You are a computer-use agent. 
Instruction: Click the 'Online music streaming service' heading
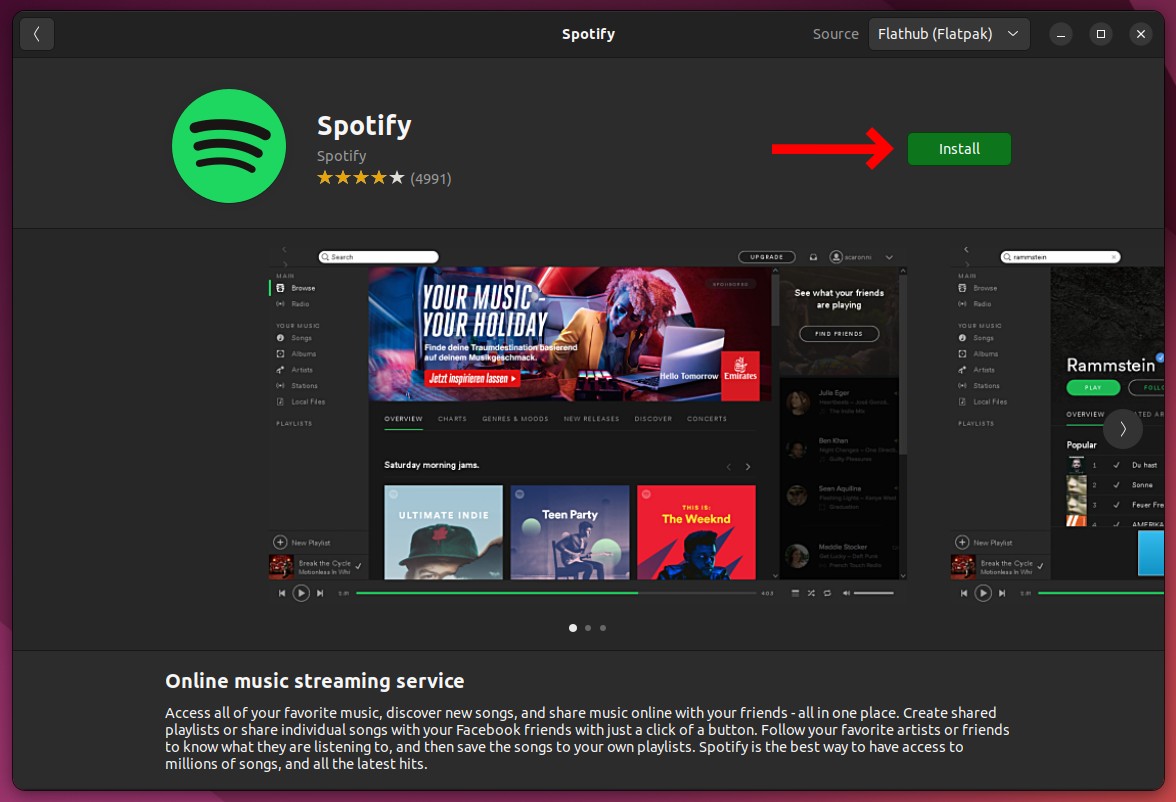[315, 680]
